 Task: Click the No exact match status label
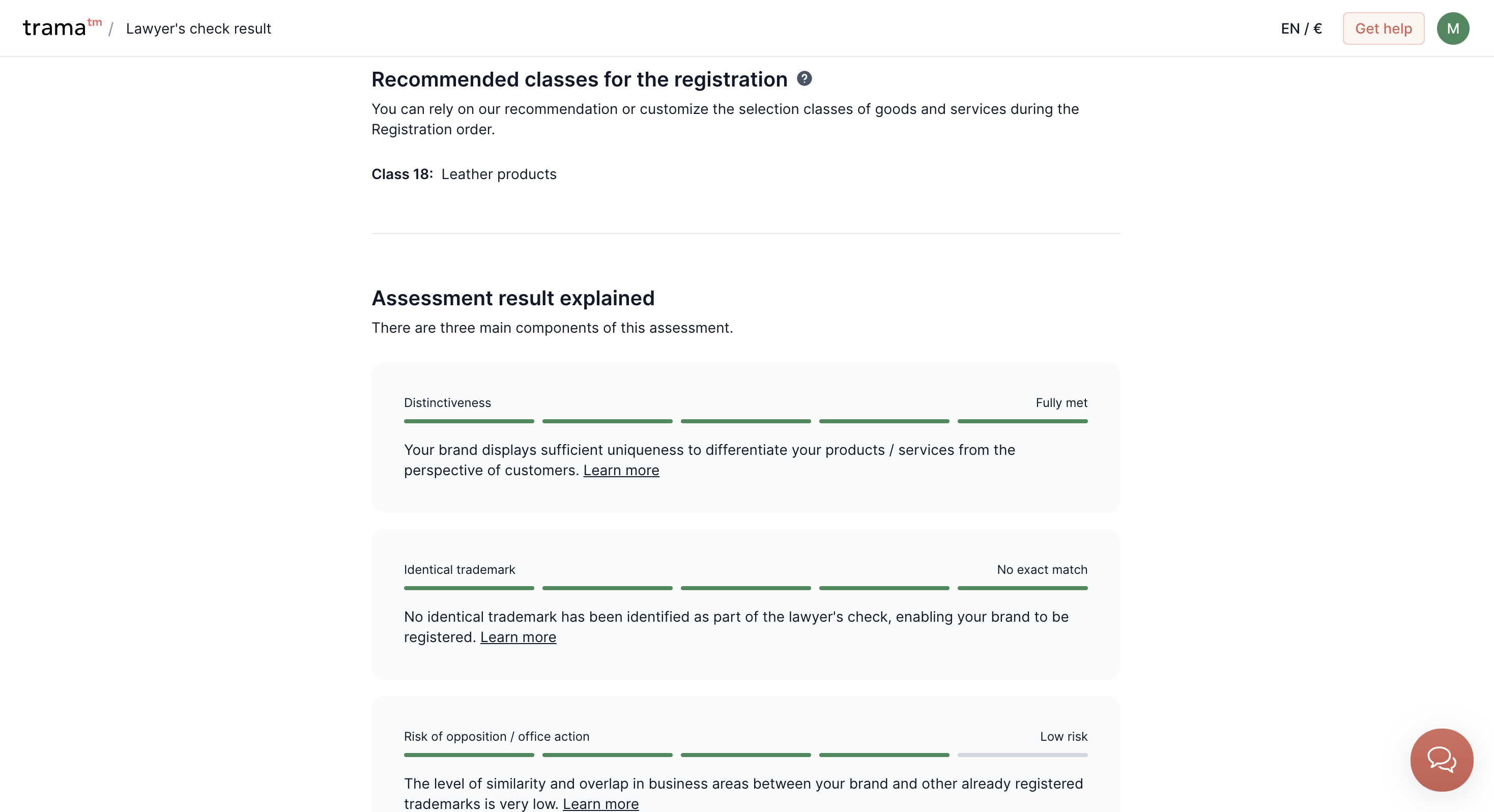pyautogui.click(x=1042, y=569)
